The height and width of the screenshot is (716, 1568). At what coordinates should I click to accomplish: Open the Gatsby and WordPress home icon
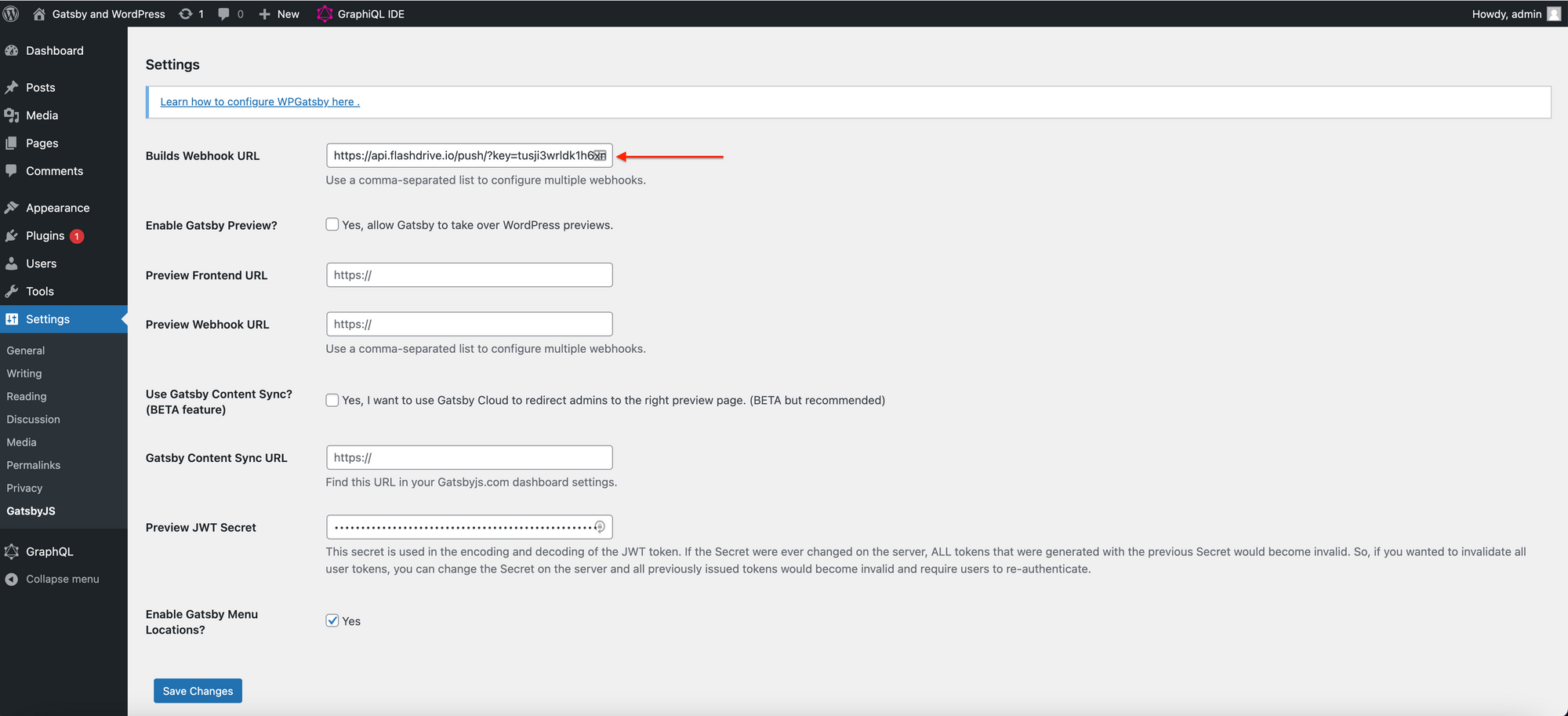(38, 14)
